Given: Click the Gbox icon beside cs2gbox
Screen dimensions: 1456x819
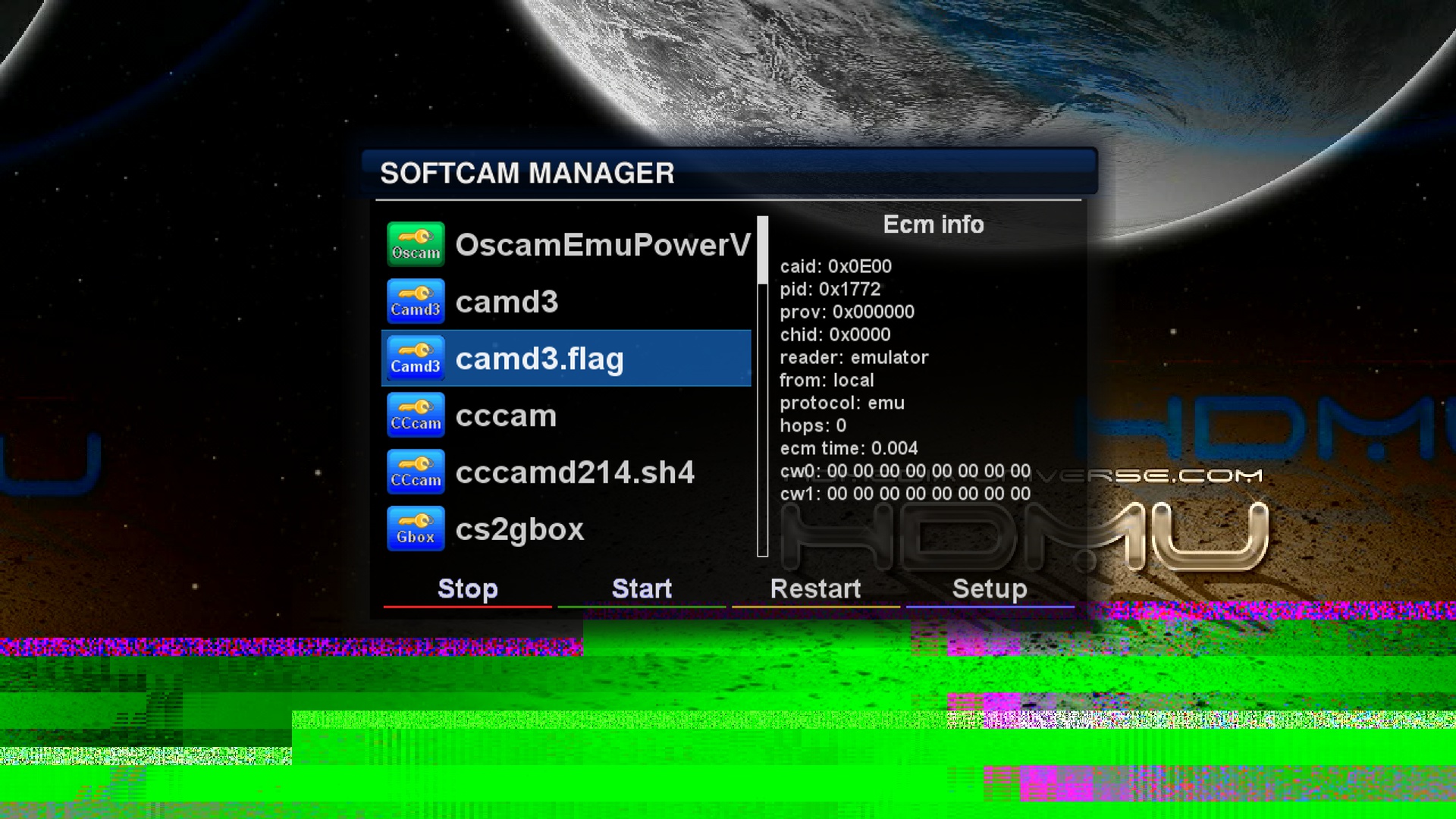Looking at the screenshot, I should tap(416, 529).
